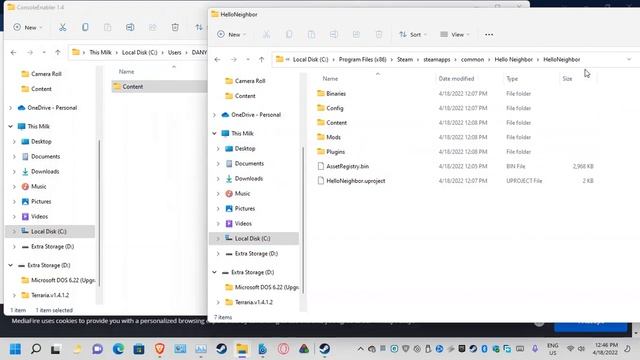Sort by Type column header
Screen dimensions: 640x360
[512, 79]
